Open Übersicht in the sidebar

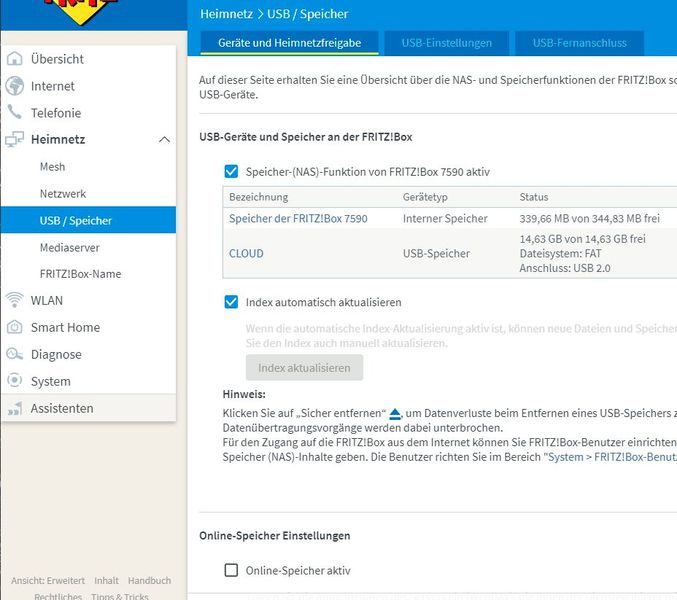coord(57,59)
